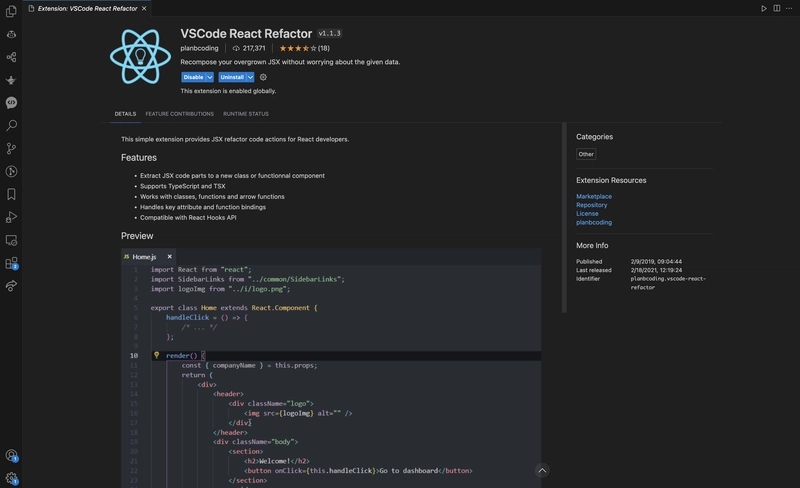Click the lightbulb on line 10
The height and width of the screenshot is (488, 800).
157,355
